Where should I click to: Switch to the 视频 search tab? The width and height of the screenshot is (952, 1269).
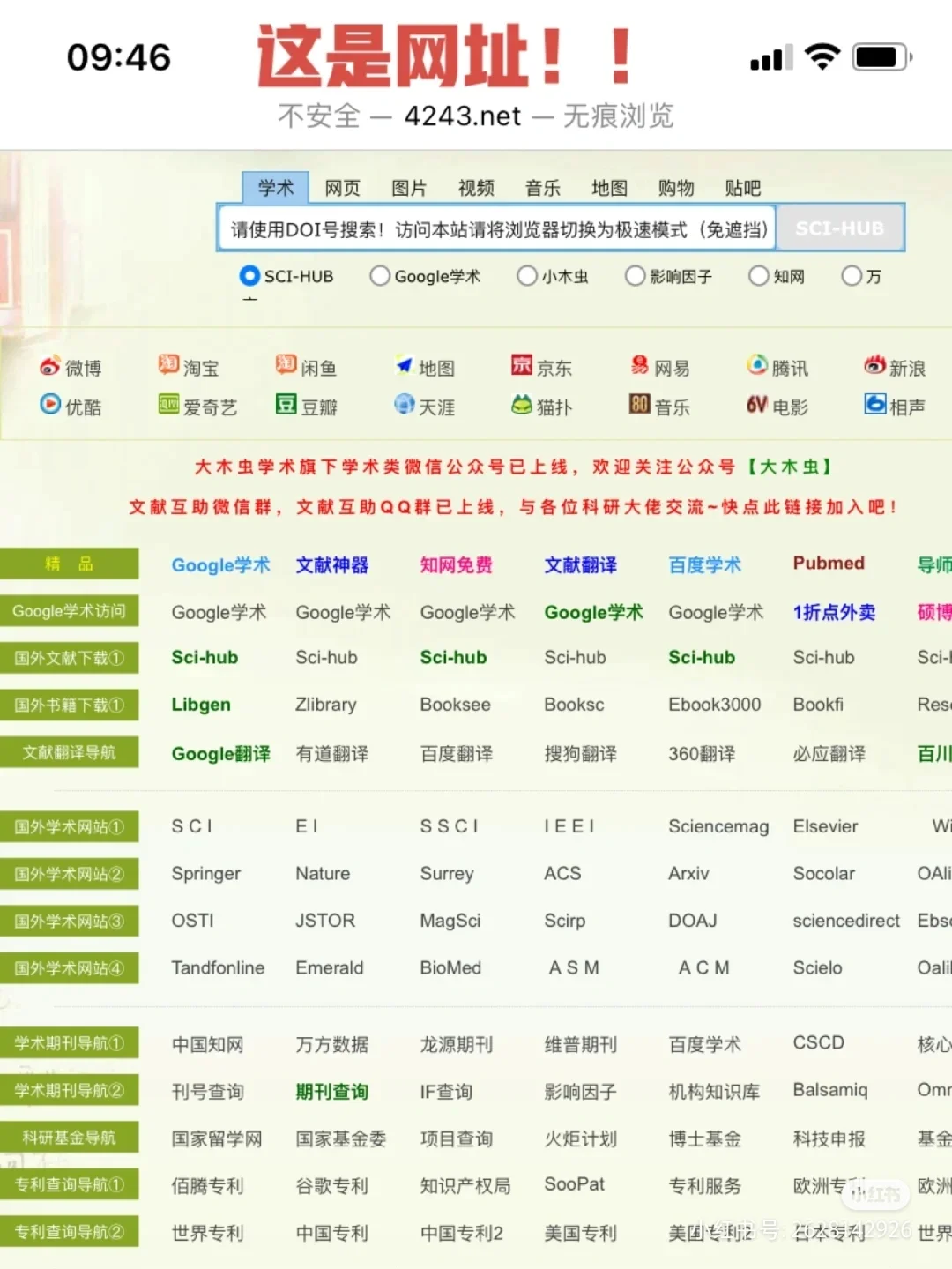[476, 188]
